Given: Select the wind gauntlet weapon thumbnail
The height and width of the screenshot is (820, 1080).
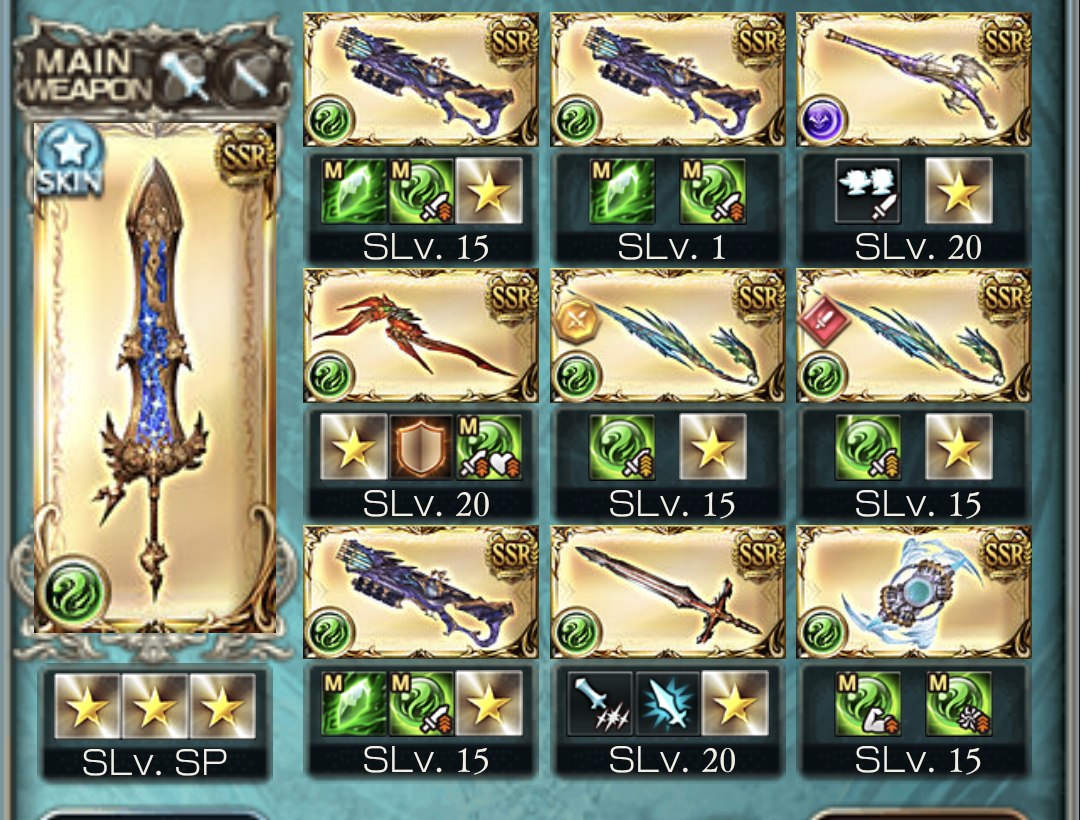Looking at the screenshot, I should click(914, 592).
